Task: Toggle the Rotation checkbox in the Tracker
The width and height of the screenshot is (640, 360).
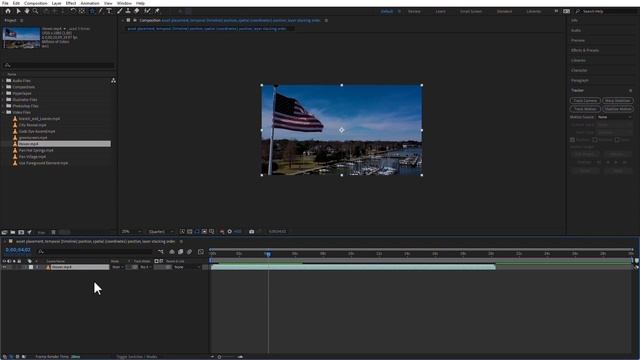Action: pyautogui.click(x=595, y=140)
